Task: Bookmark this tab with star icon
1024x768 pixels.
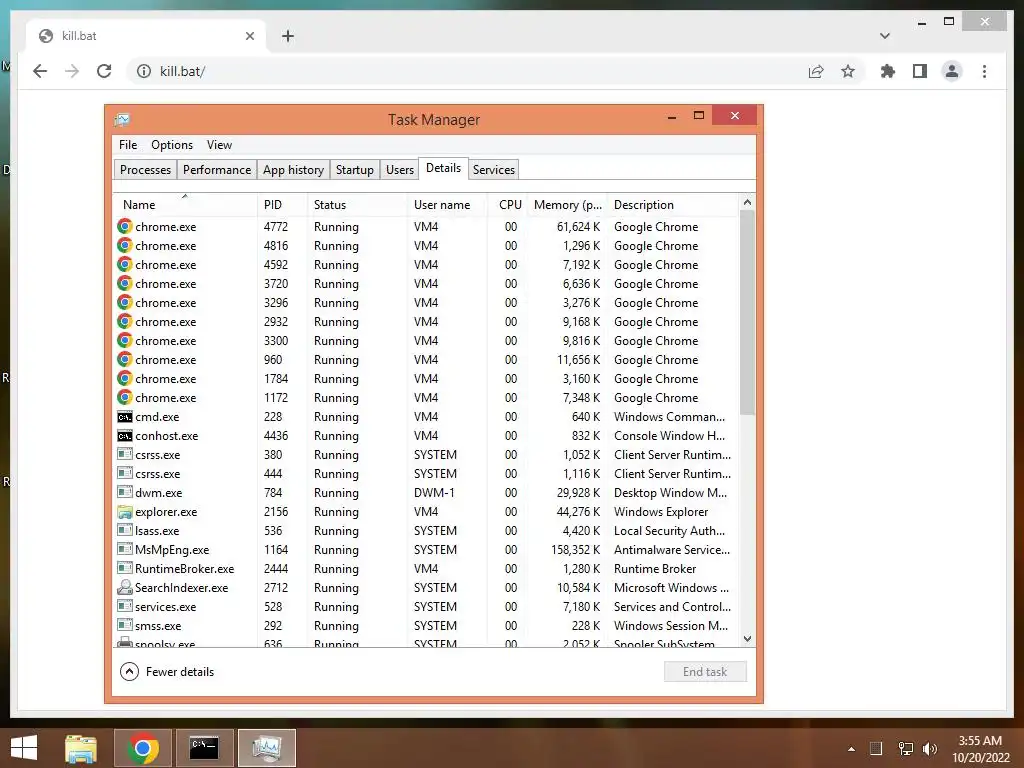Action: pyautogui.click(x=848, y=71)
